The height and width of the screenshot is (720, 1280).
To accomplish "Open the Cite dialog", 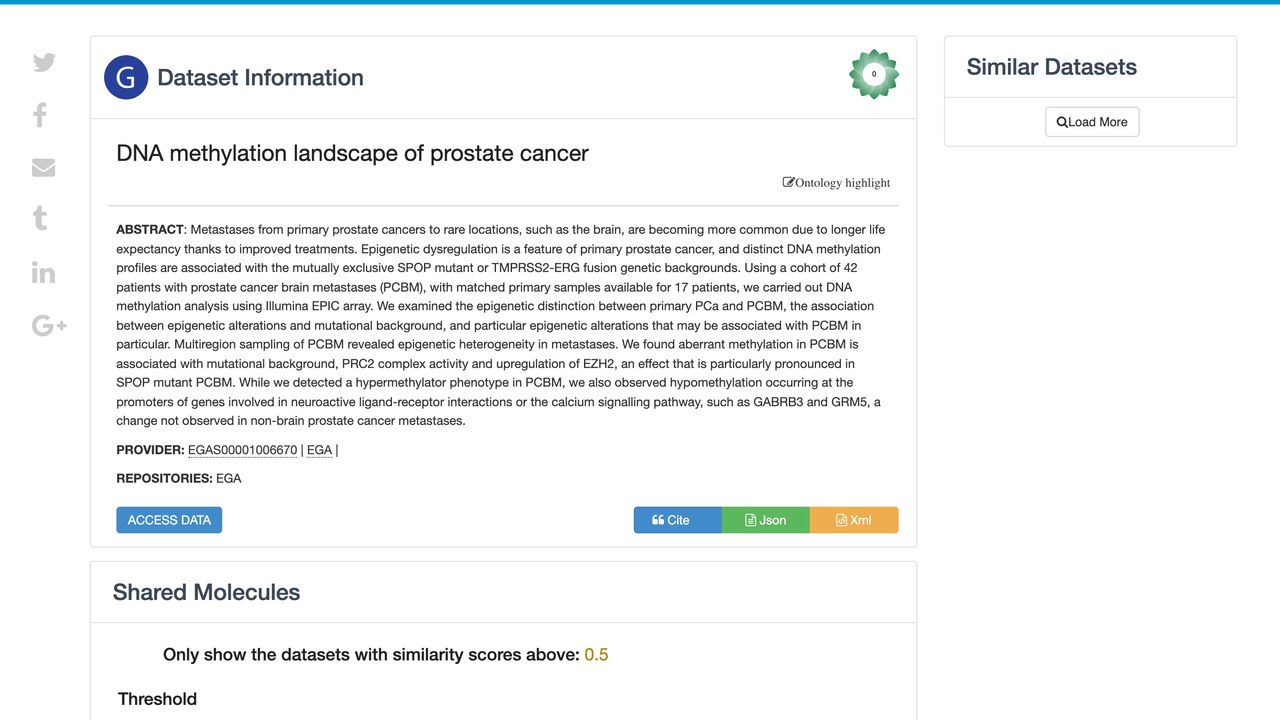I will click(677, 520).
